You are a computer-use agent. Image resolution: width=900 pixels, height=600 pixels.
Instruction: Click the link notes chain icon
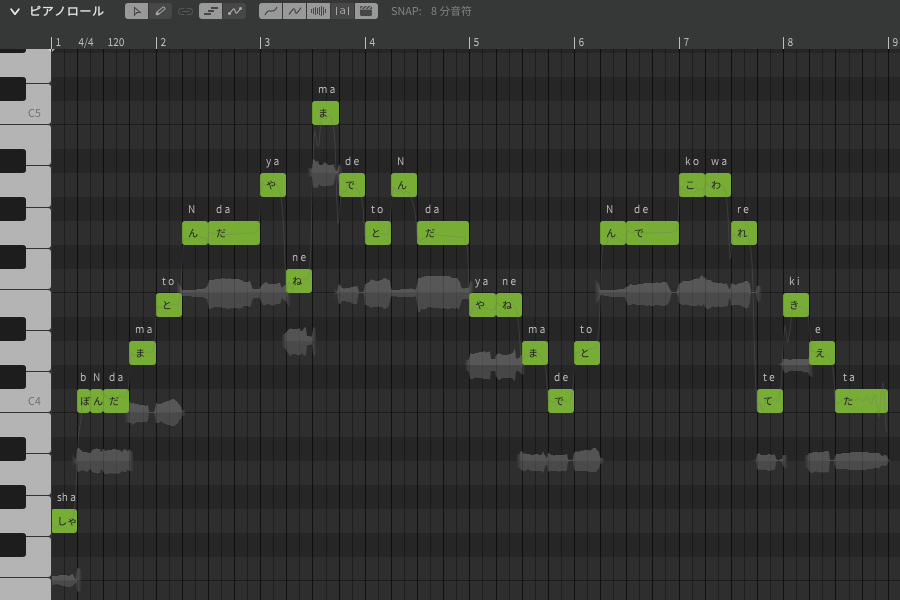click(x=185, y=11)
